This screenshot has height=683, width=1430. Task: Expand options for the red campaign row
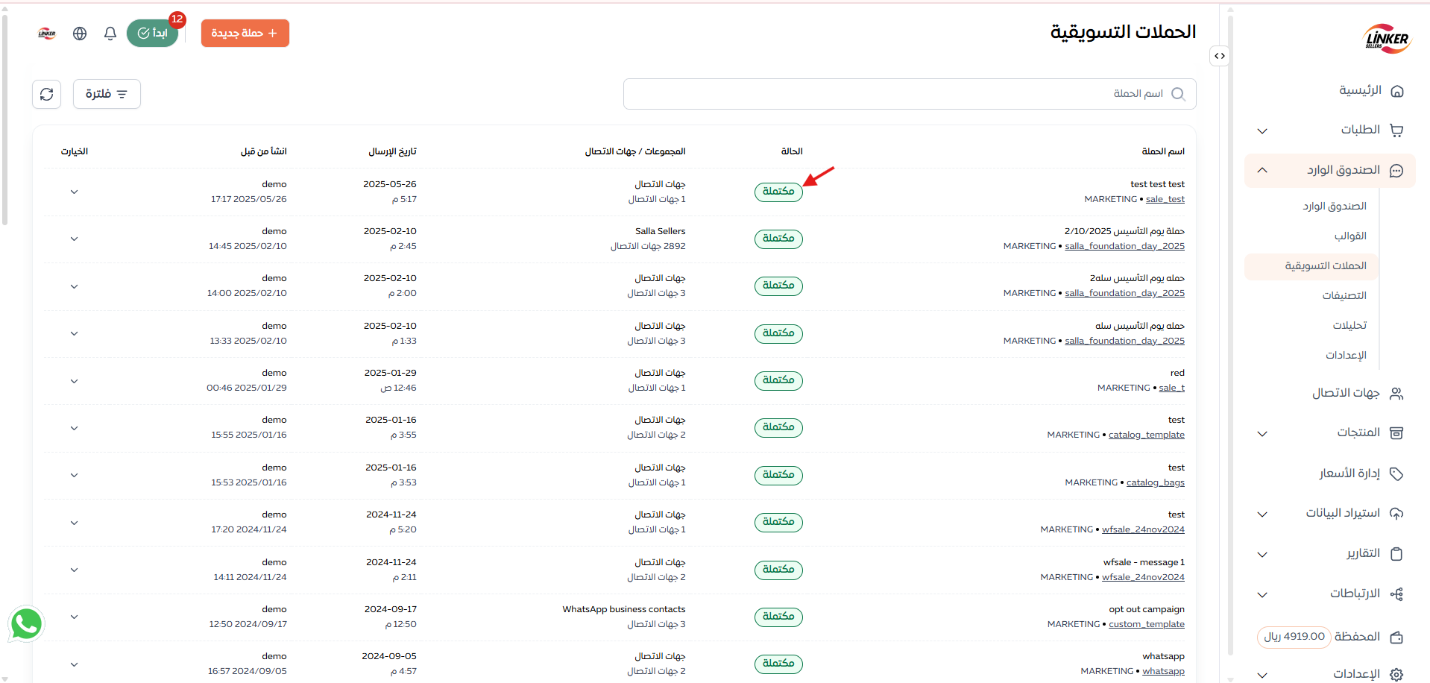coord(74,381)
